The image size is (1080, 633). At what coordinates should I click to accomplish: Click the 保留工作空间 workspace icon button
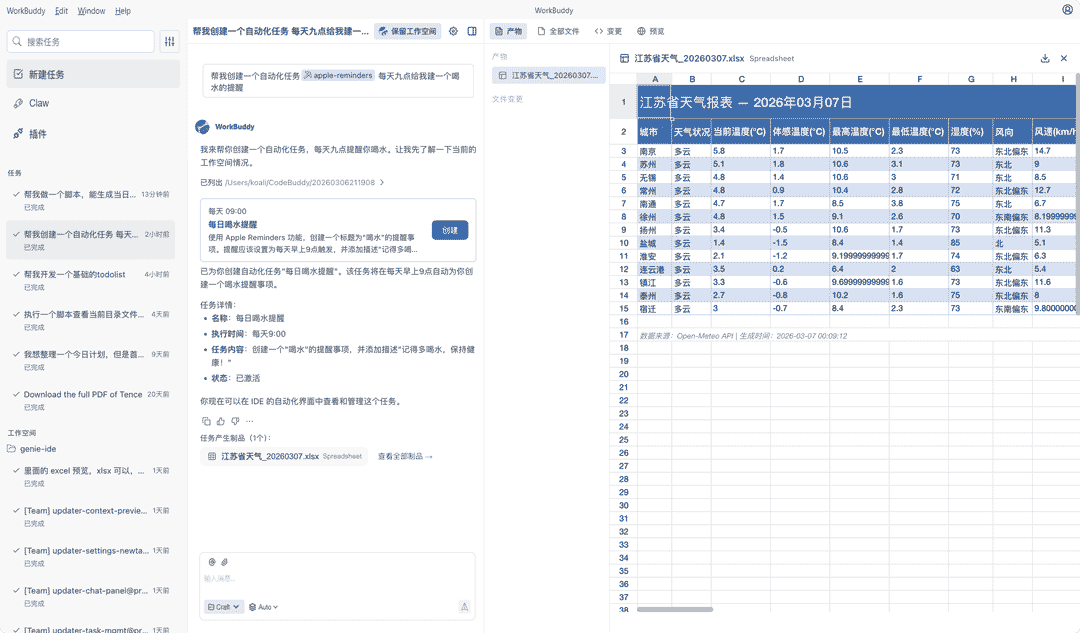(x=409, y=31)
